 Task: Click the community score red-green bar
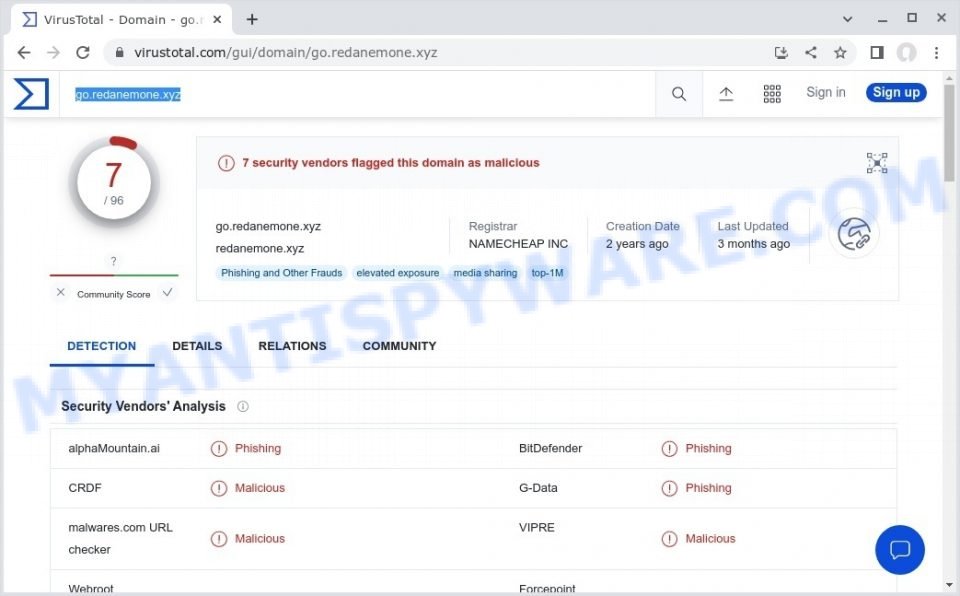114,276
